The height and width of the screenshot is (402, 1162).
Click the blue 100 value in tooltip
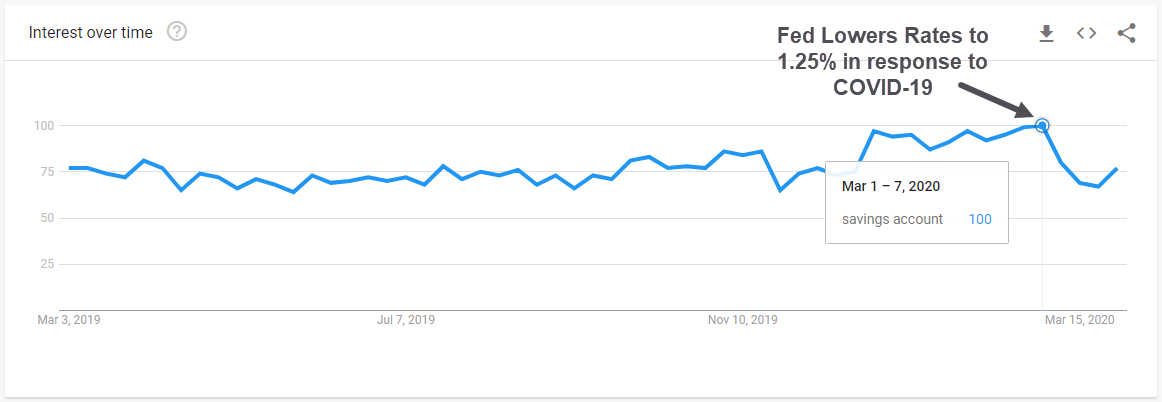tap(980, 219)
